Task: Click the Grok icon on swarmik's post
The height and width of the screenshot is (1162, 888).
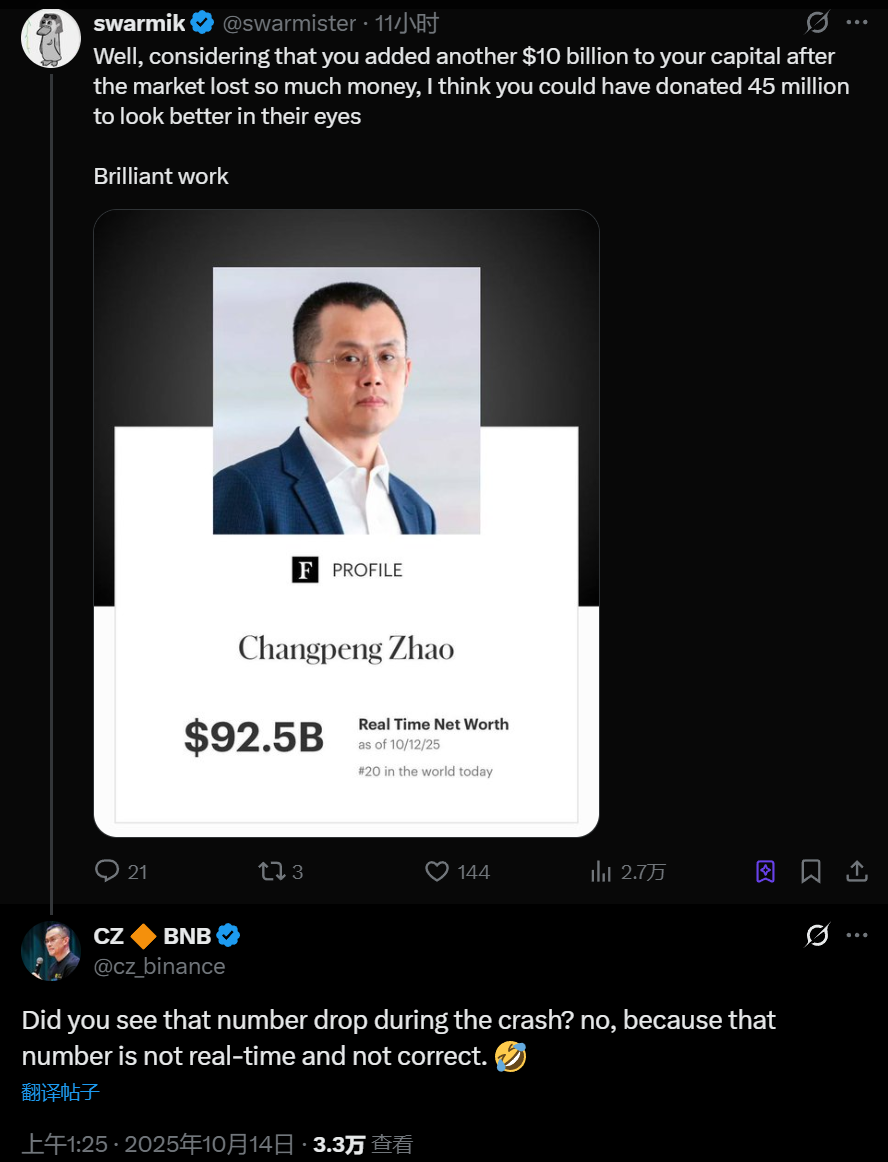Action: click(x=817, y=22)
